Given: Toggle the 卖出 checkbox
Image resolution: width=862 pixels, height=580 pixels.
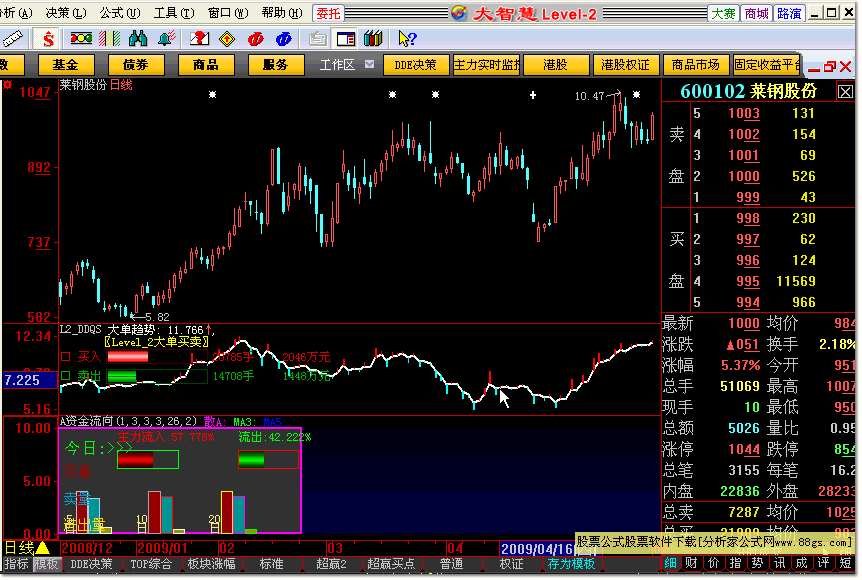Looking at the screenshot, I should [x=66, y=376].
